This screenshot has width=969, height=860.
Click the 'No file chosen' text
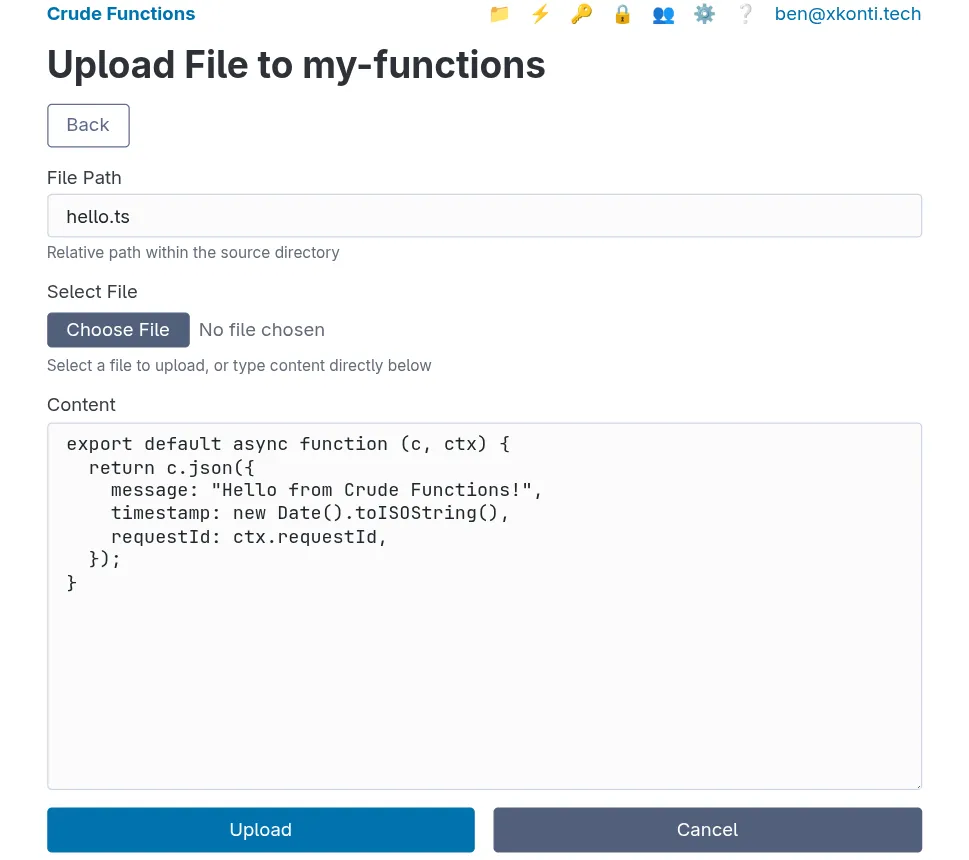pyautogui.click(x=262, y=330)
